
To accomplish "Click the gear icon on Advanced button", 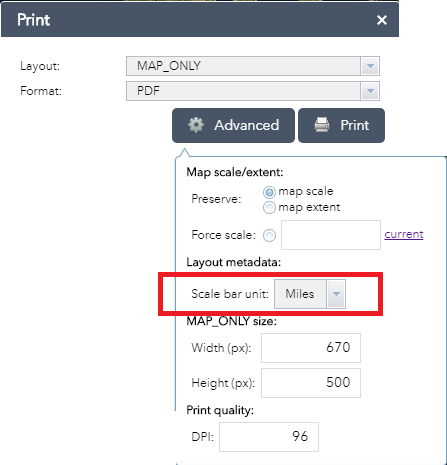I will (196, 125).
